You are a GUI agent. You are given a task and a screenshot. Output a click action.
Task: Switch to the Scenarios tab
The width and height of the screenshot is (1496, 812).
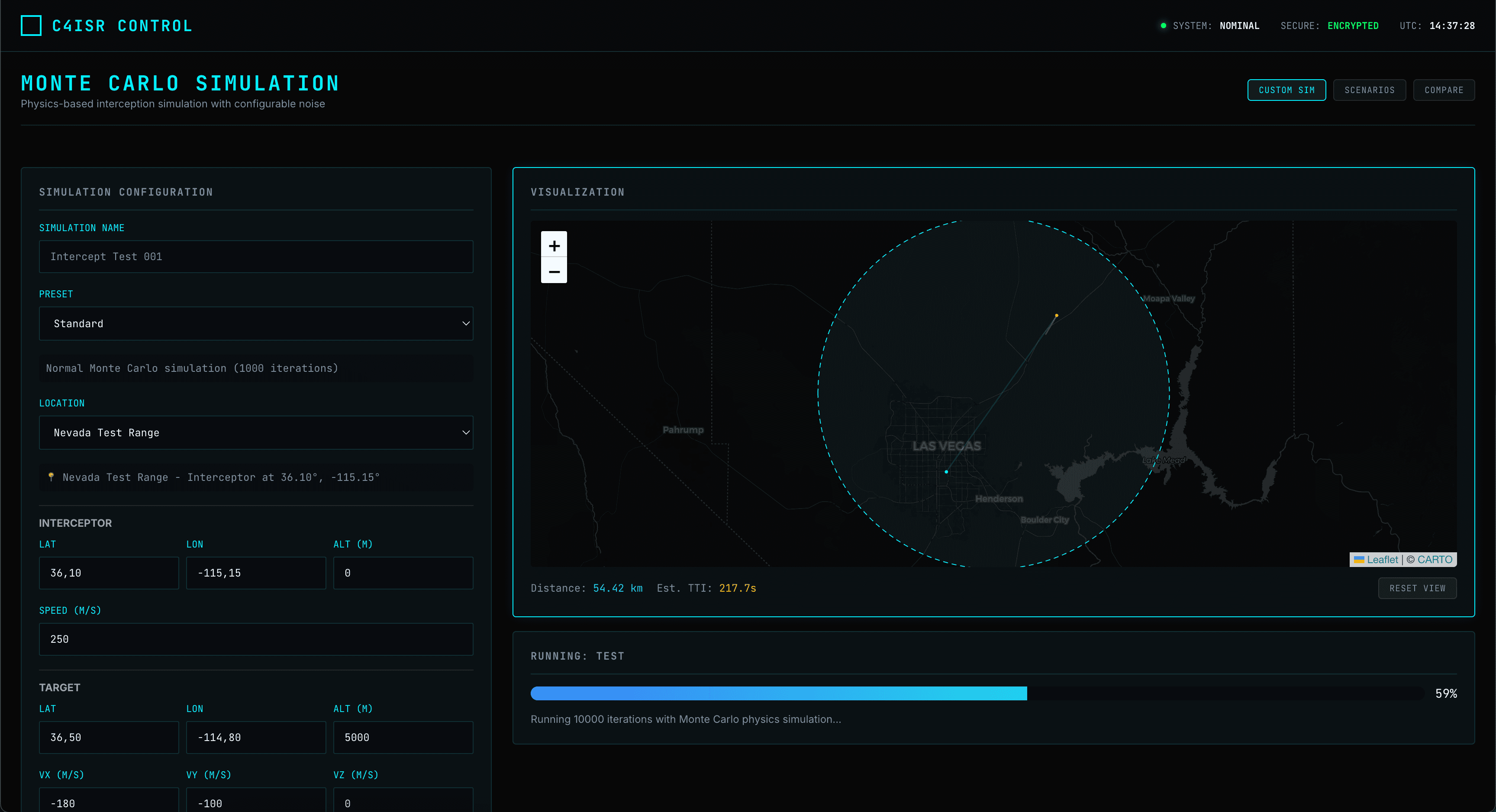1370,90
